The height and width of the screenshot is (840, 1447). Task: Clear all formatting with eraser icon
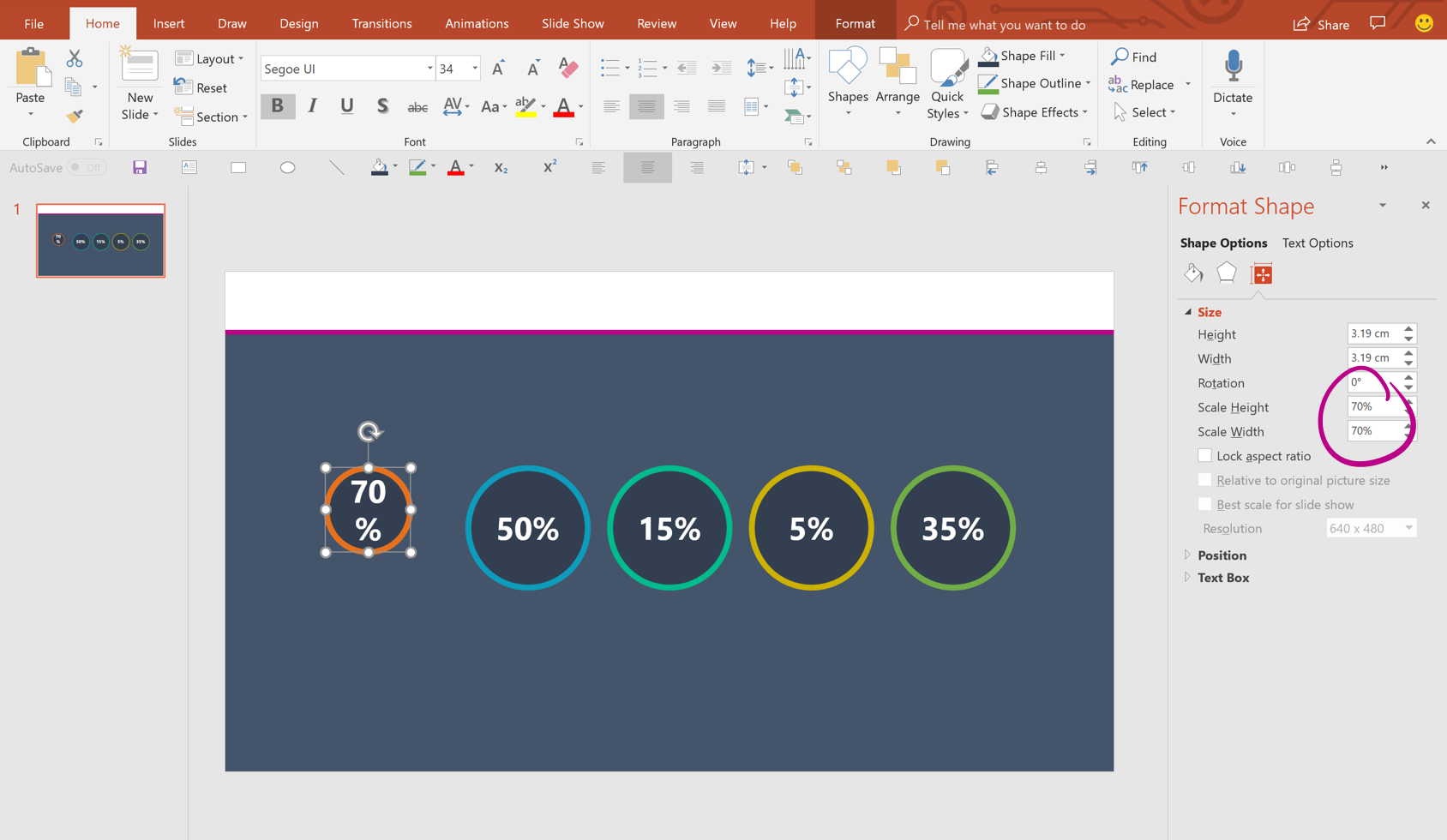click(x=568, y=68)
